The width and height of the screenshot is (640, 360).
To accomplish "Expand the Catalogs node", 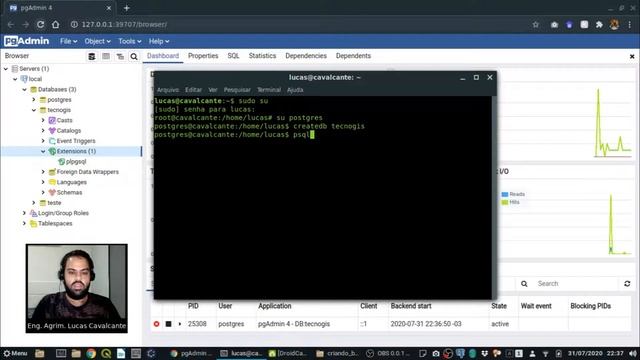I will click(43, 131).
